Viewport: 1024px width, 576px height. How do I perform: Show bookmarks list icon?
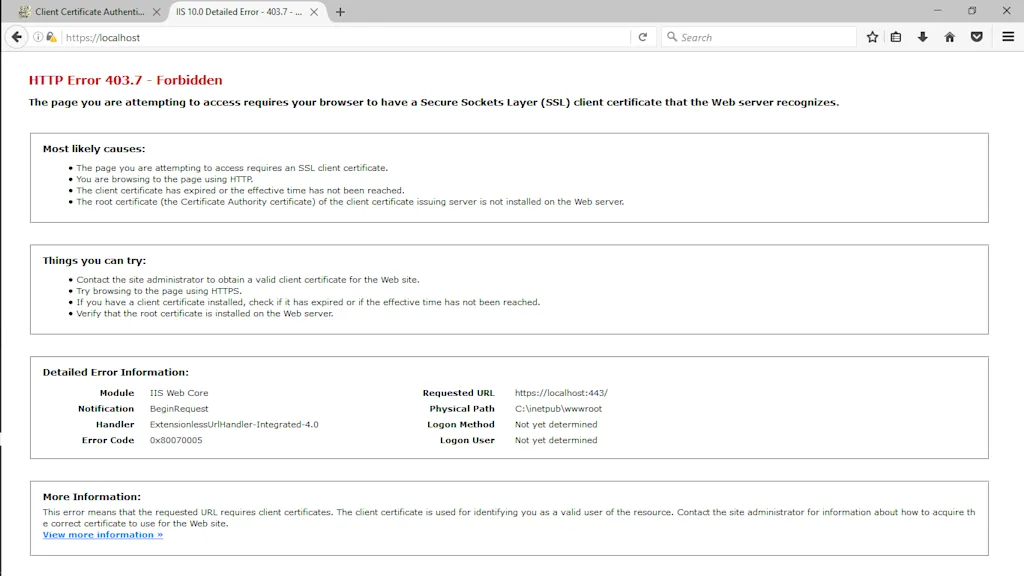tap(896, 37)
